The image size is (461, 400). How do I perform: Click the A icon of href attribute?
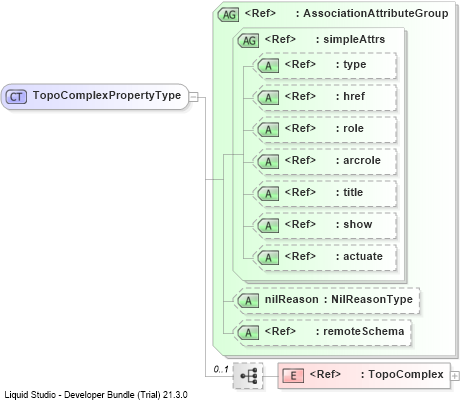point(268,97)
